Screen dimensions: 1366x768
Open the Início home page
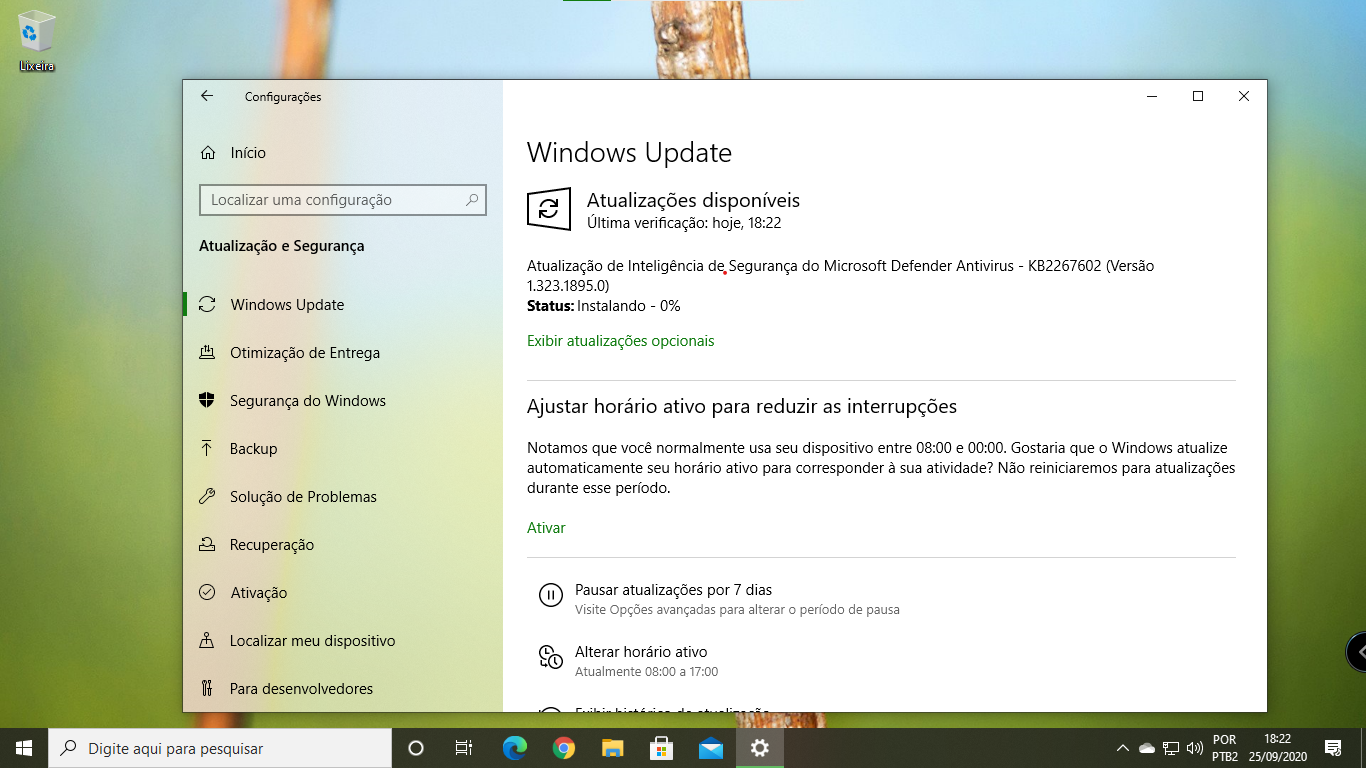pyautogui.click(x=233, y=153)
